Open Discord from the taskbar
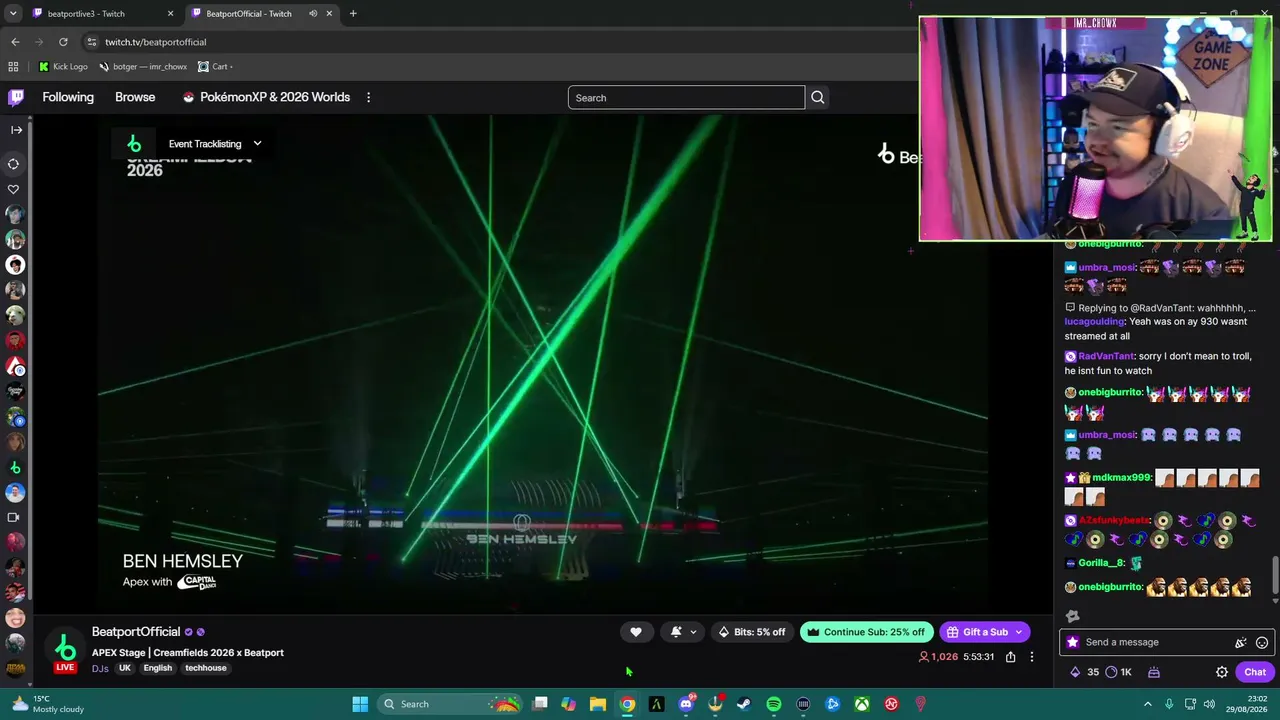1280x720 pixels. (686, 704)
